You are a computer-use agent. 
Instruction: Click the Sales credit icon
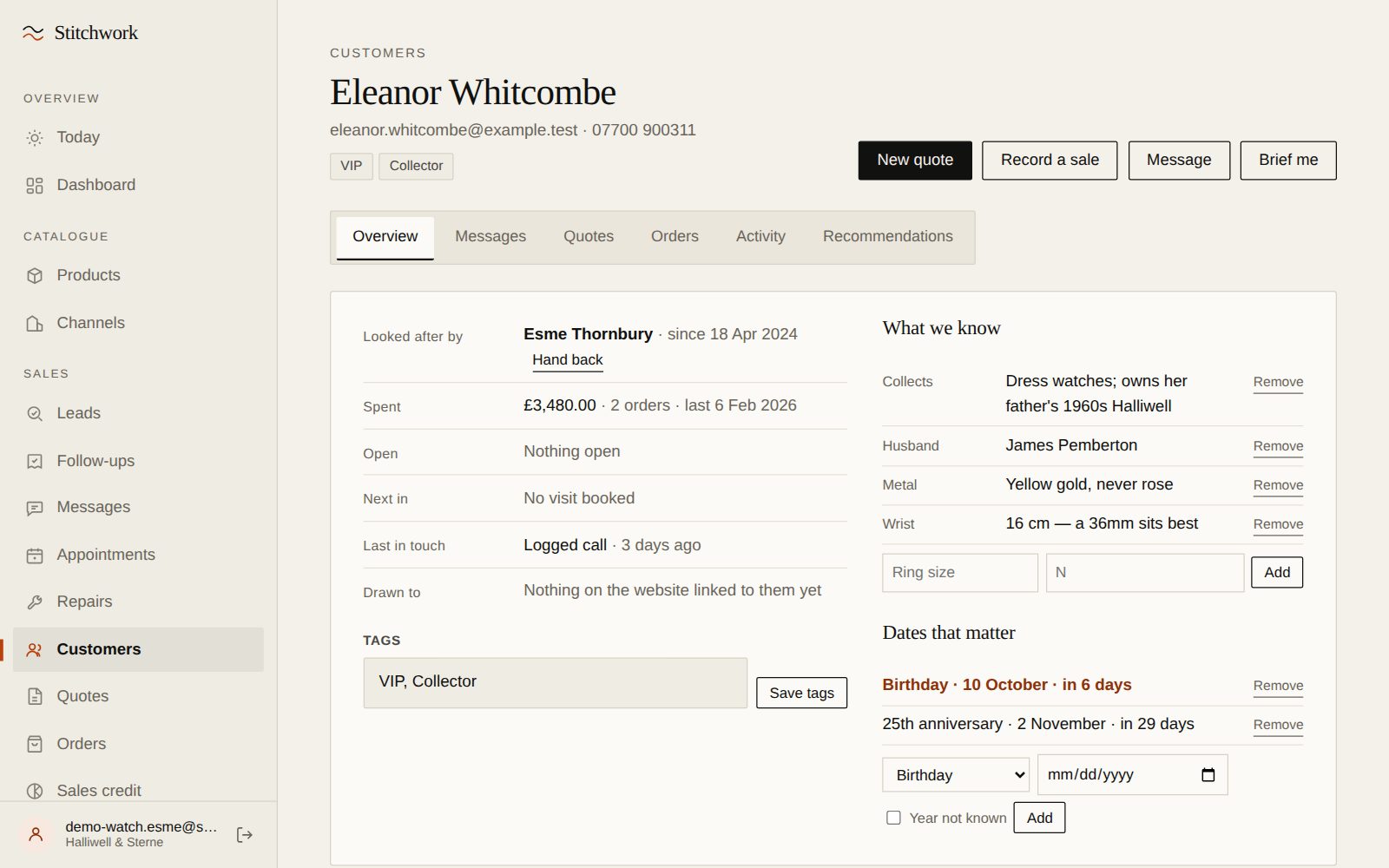(x=35, y=792)
